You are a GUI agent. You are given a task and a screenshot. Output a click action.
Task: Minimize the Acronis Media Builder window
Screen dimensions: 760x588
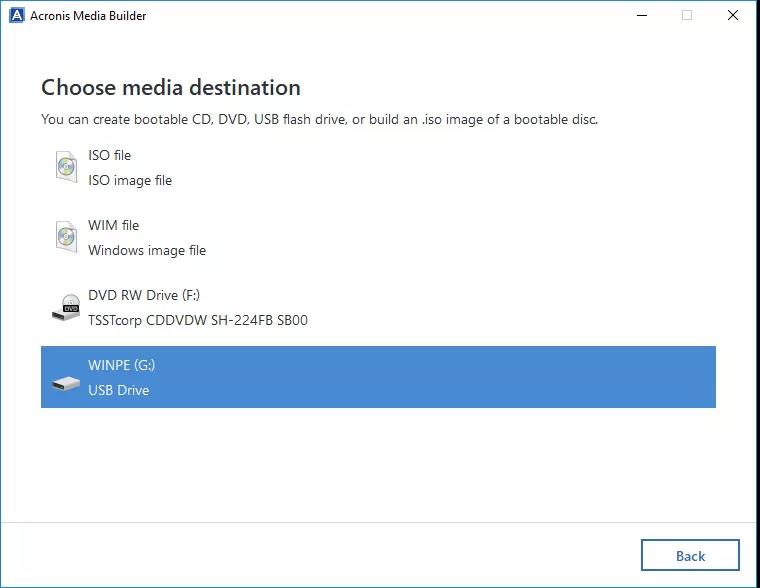[640, 15]
